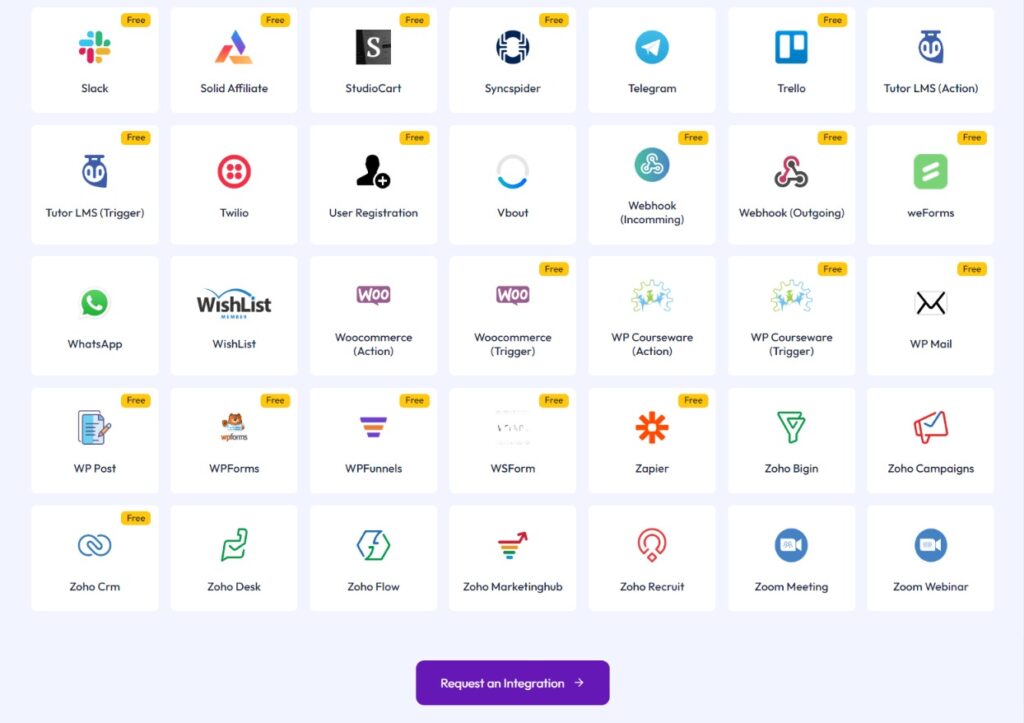Open the WhatsApp green phone icon

click(x=95, y=303)
